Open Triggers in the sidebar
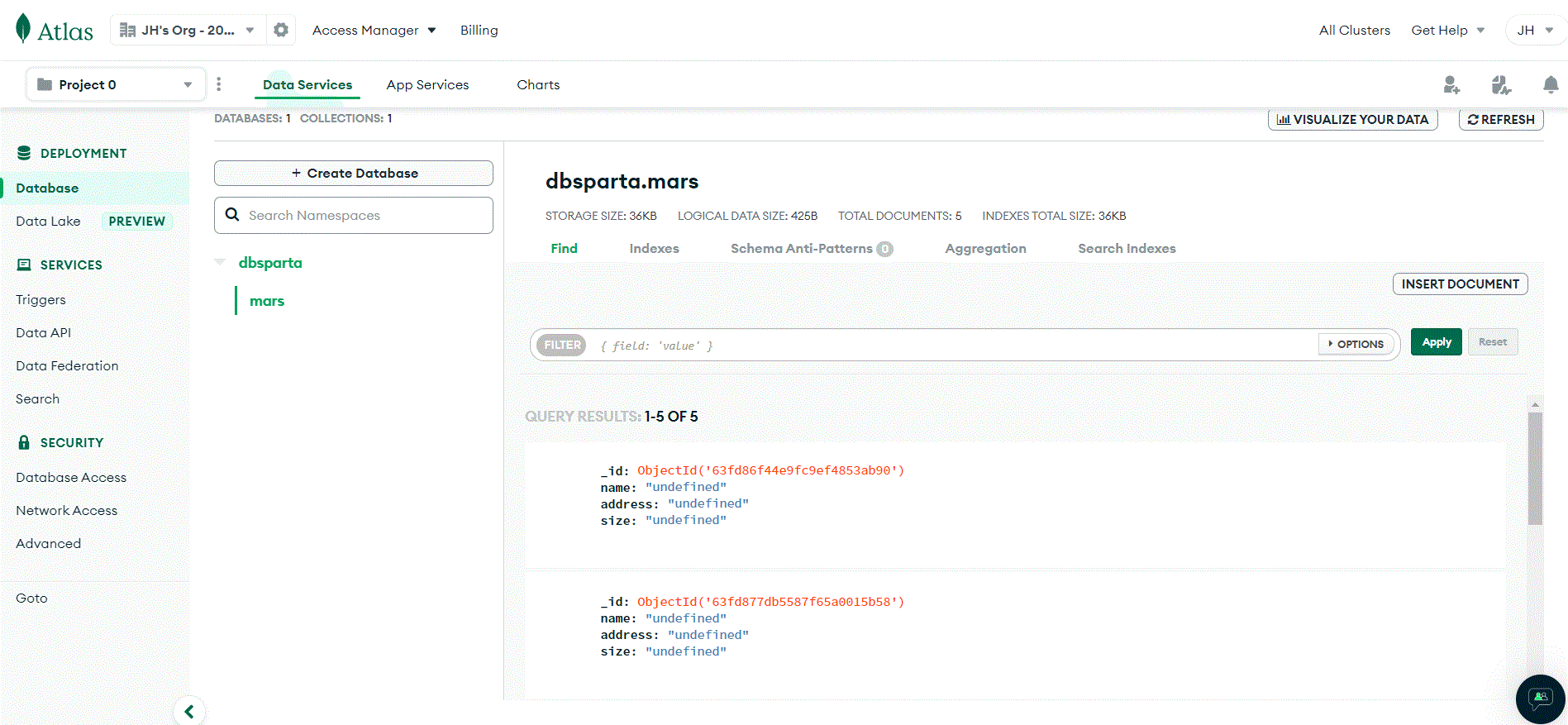Viewport: 1568px width, 725px height. pyautogui.click(x=41, y=299)
